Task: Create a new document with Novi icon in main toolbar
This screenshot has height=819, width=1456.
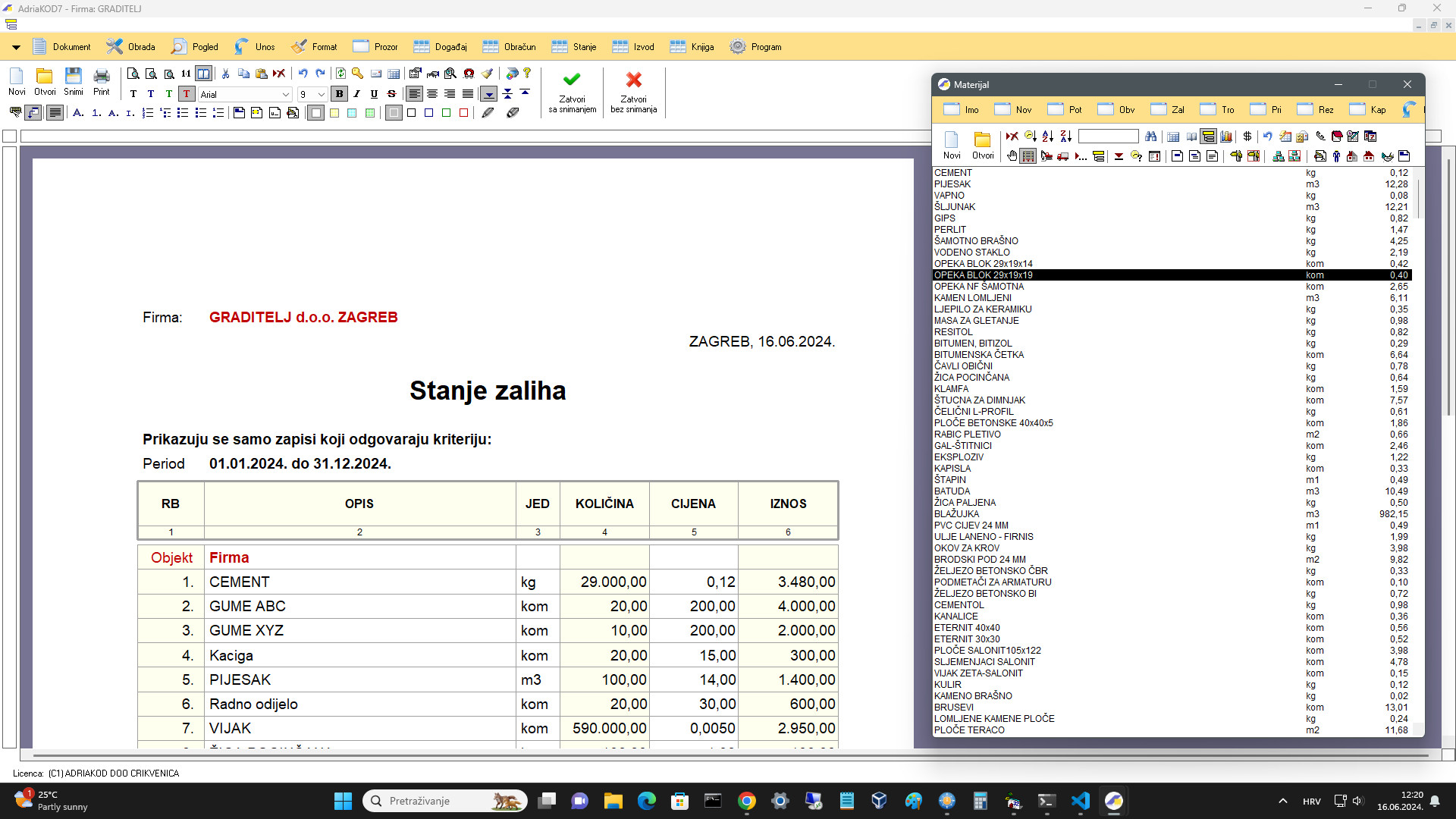Action: point(17,82)
